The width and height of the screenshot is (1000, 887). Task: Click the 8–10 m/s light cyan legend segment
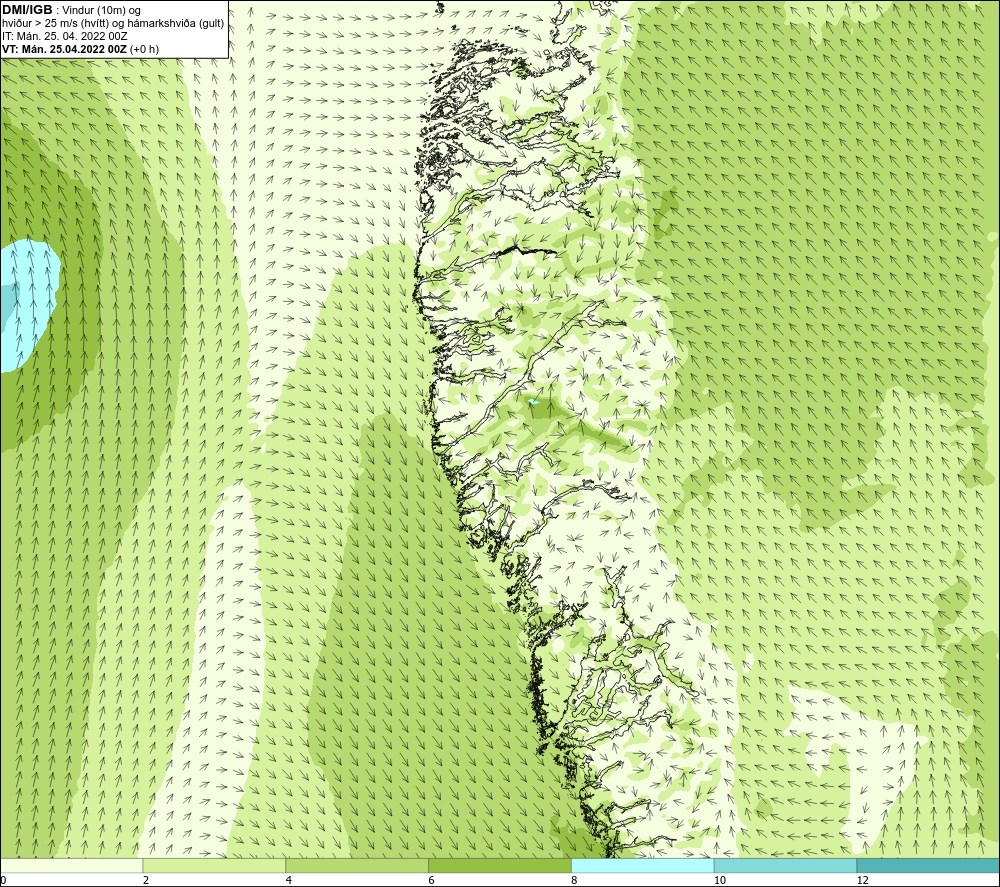click(x=643, y=865)
